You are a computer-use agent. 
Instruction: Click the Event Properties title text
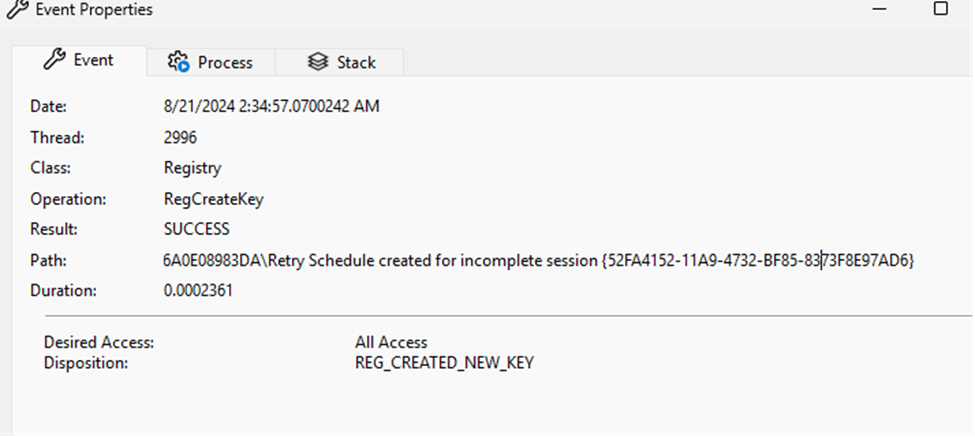(x=94, y=9)
